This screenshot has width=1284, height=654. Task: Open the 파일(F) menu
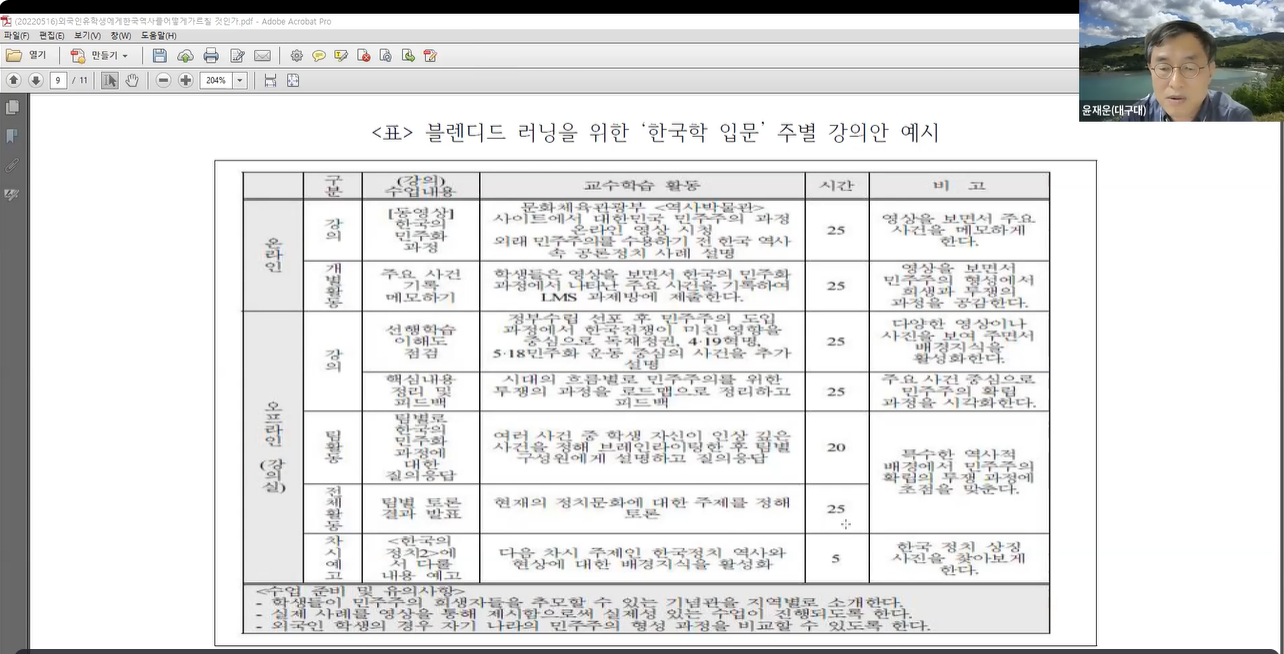pos(16,35)
